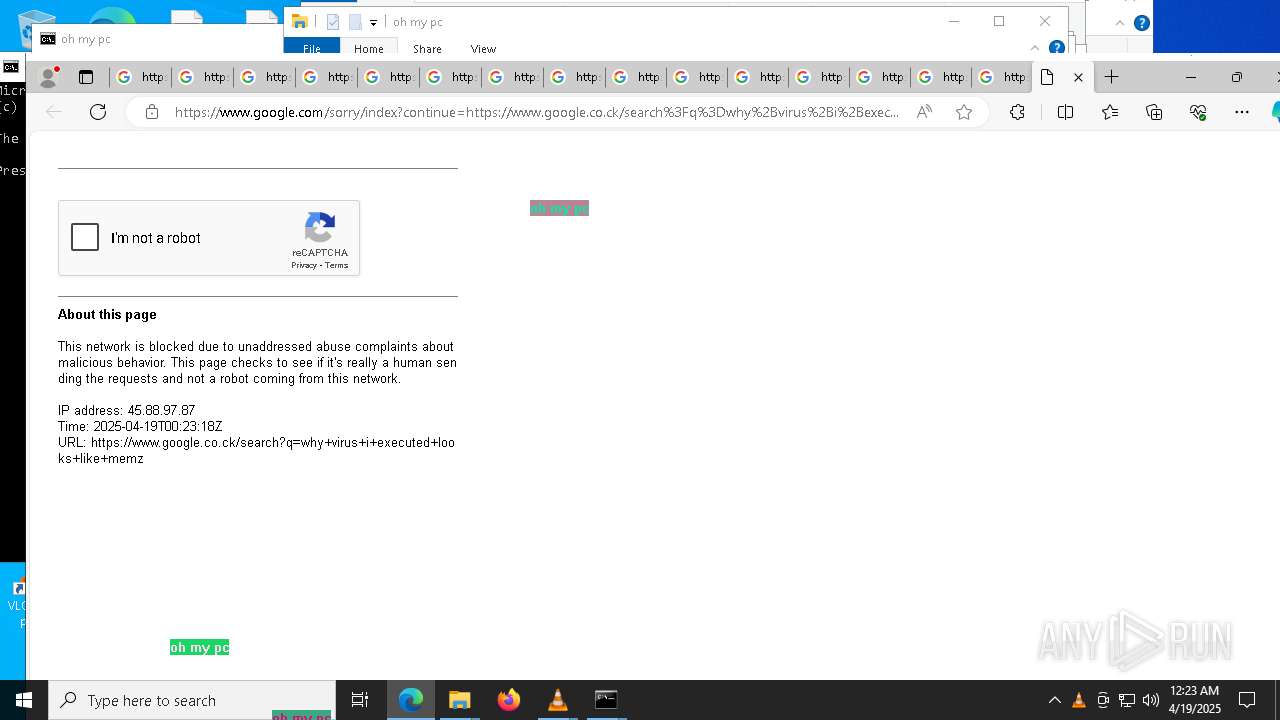Viewport: 1280px width, 720px height.
Task: Open Edge Favorites list
Action: point(1110,112)
